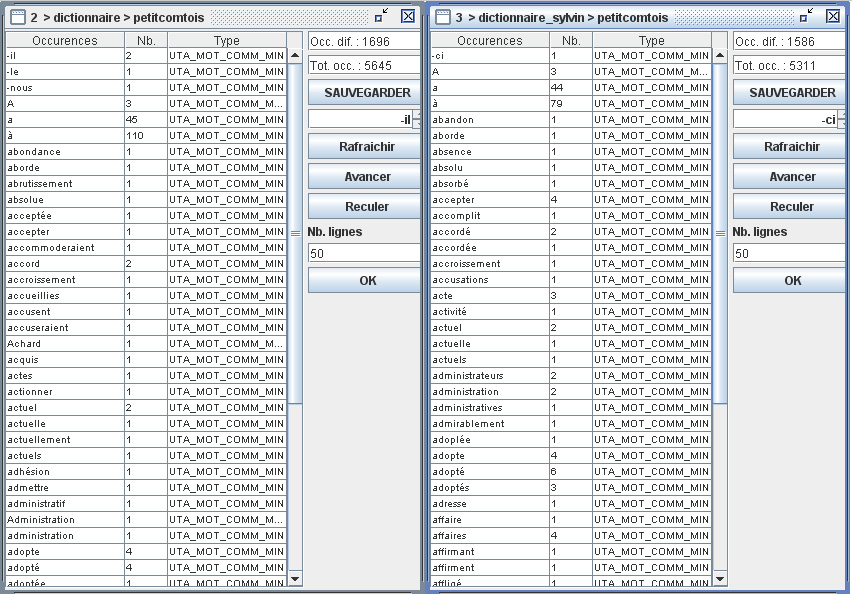Screen dimensions: 852x594
Task: Maximize the dictionnaire_sylvin > petitcomtois window
Action: tap(806, 16)
